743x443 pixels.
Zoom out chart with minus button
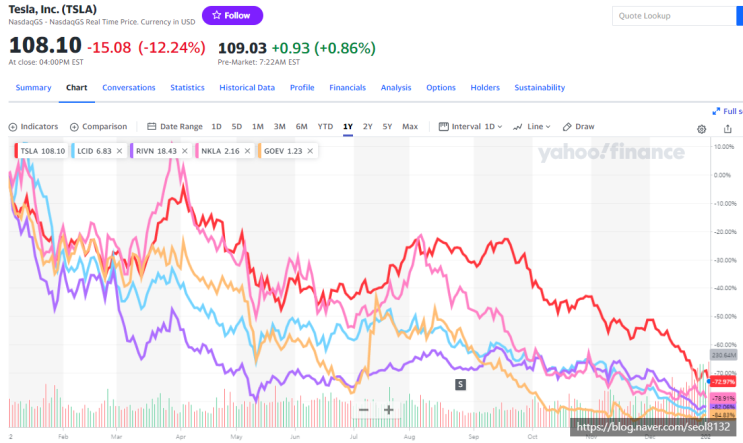363,410
